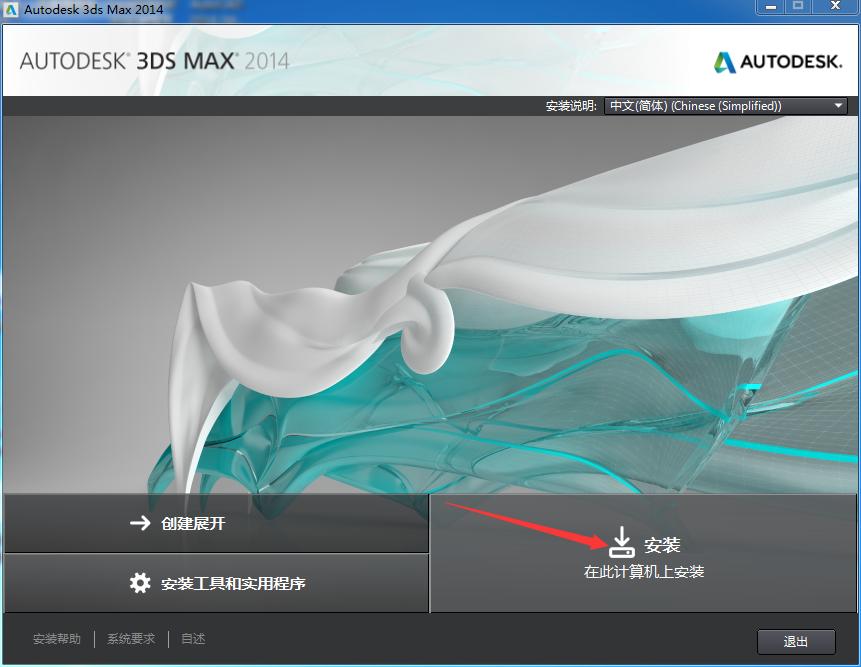
Task: Click 退出 to exit the installer
Action: pyautogui.click(x=795, y=641)
